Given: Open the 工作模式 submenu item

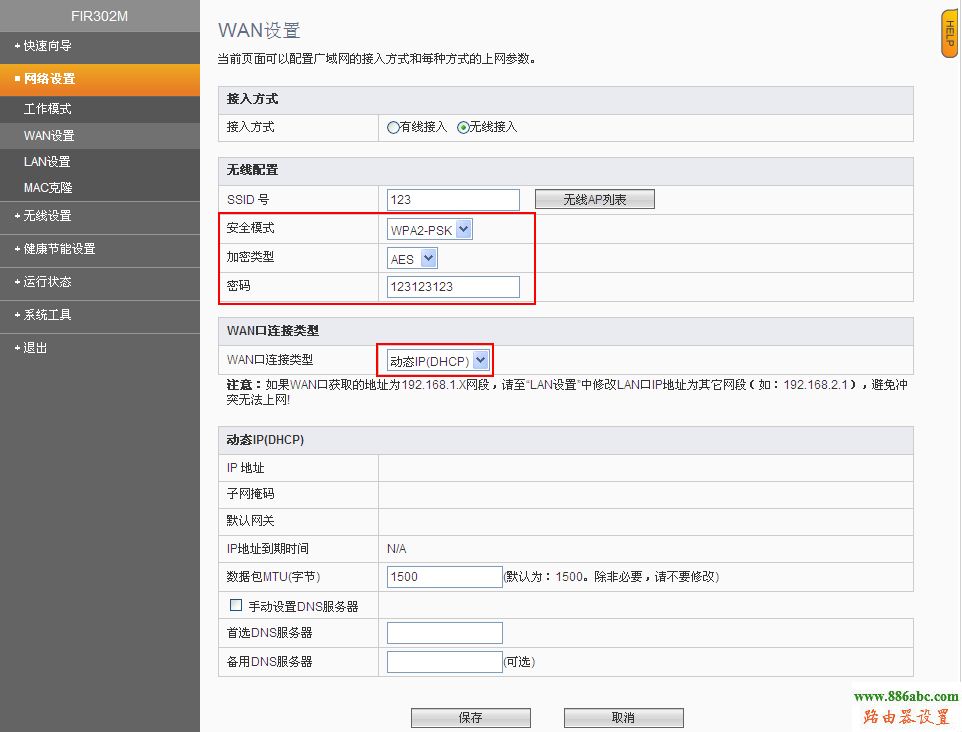Looking at the screenshot, I should click(x=99, y=109).
